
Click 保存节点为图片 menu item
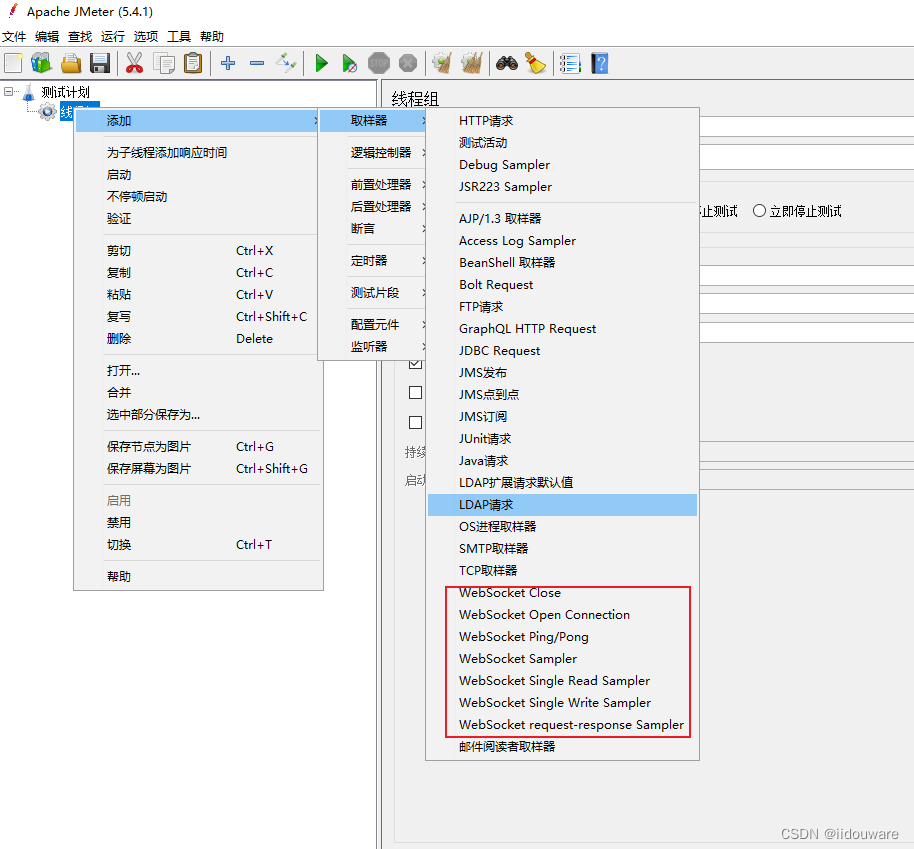198,447
